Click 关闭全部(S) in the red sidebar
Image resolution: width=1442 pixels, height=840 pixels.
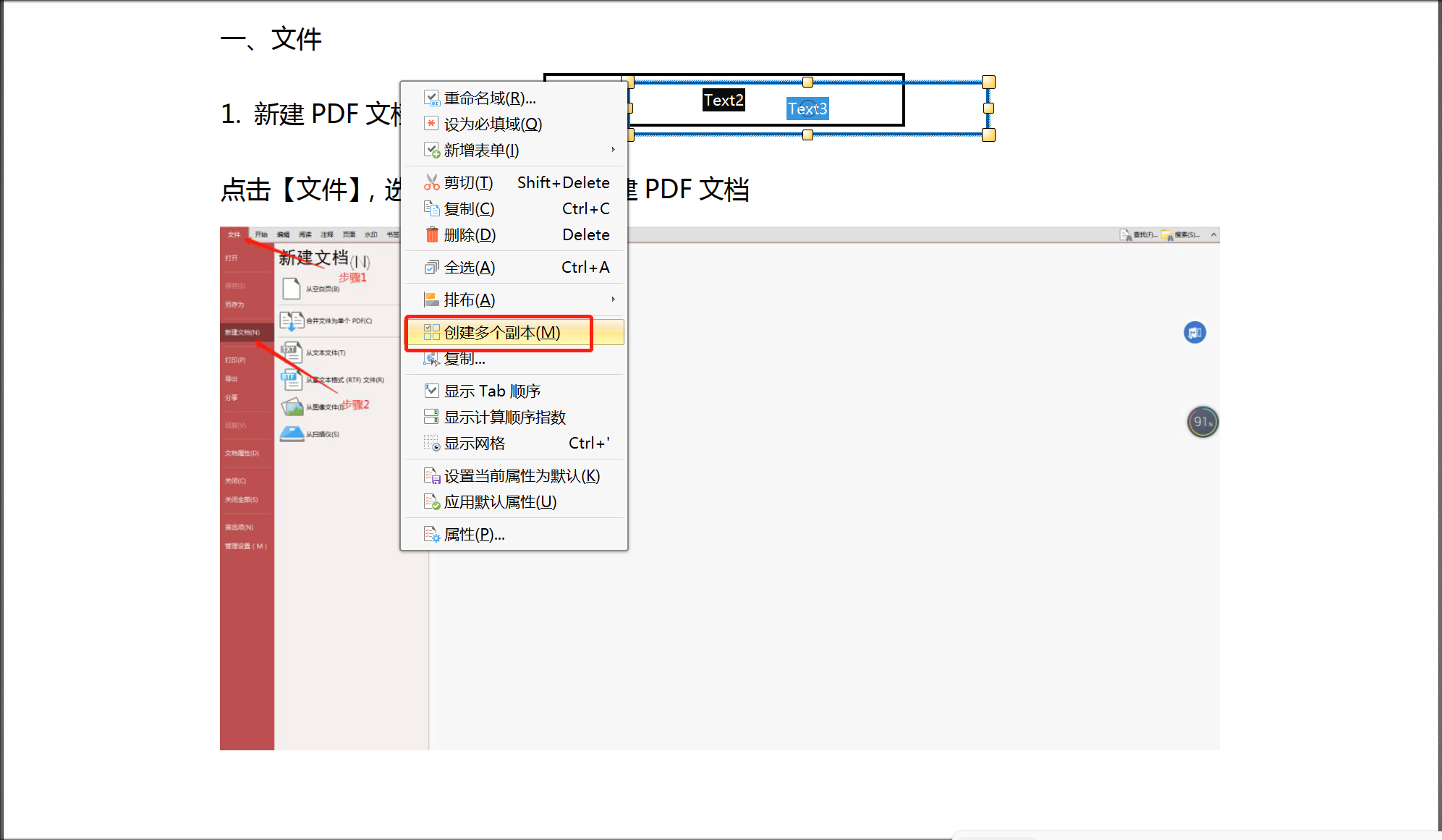[x=242, y=499]
